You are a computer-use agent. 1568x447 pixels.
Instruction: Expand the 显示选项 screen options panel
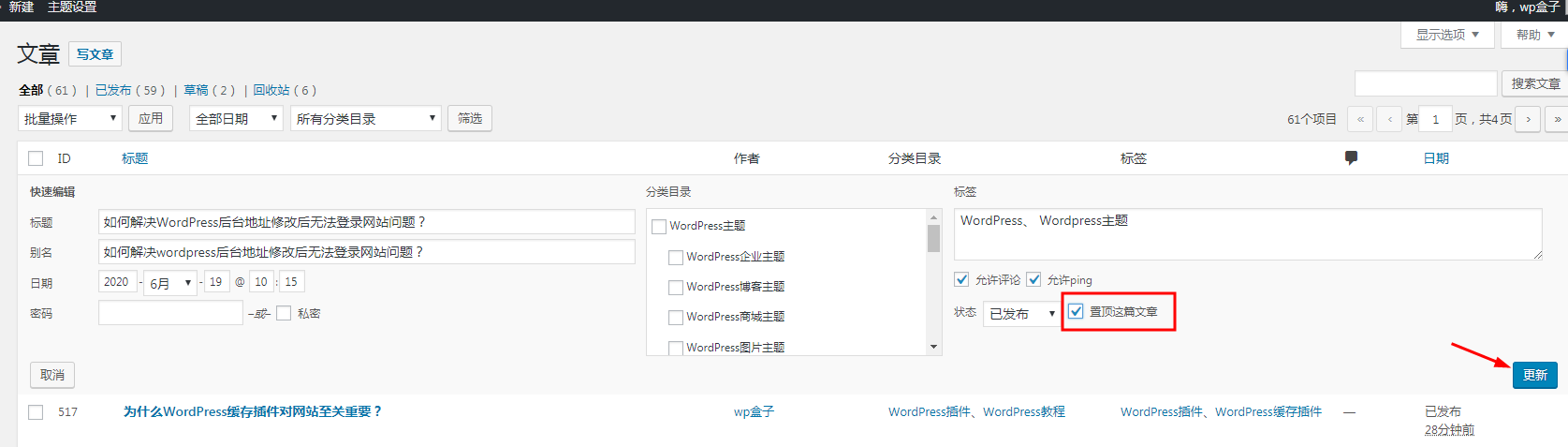point(1447,35)
